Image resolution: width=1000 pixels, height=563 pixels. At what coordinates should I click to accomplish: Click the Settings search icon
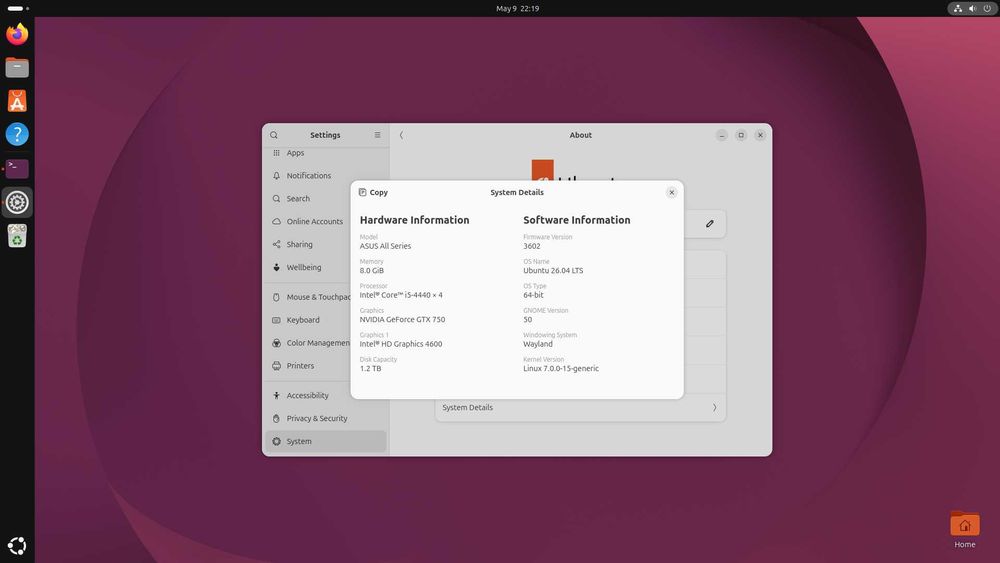click(274, 135)
